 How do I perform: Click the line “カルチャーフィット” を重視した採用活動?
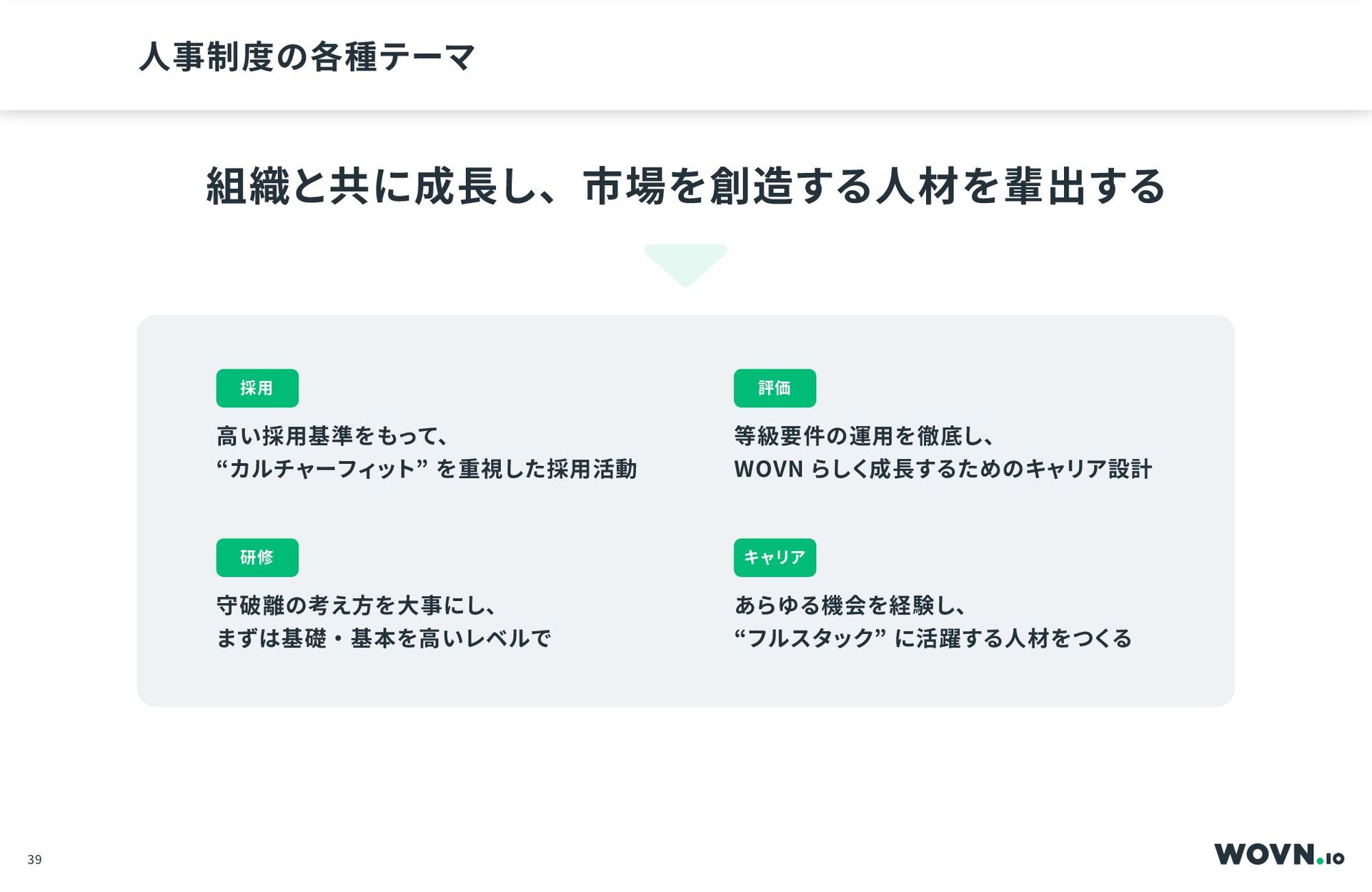[427, 469]
